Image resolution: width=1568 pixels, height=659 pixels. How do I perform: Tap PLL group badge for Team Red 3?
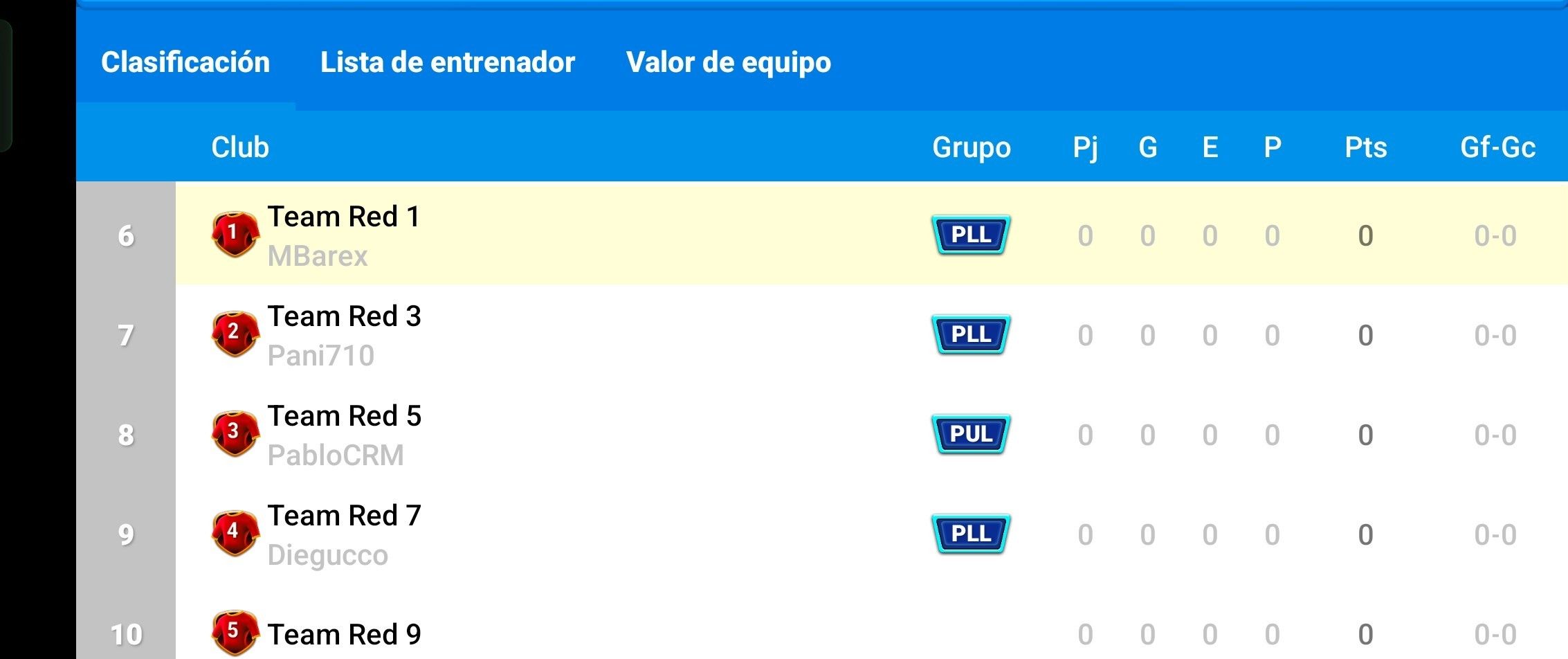click(971, 334)
